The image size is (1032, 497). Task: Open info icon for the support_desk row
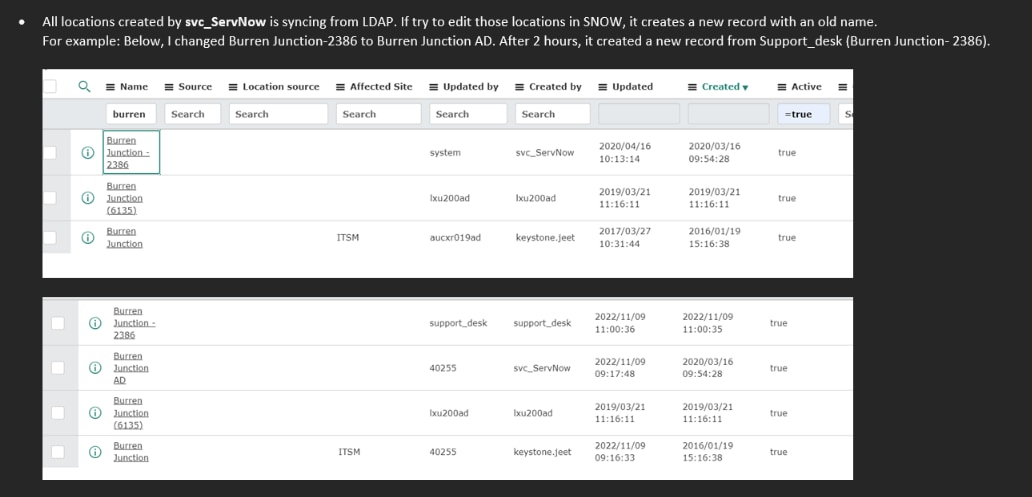[x=95, y=323]
